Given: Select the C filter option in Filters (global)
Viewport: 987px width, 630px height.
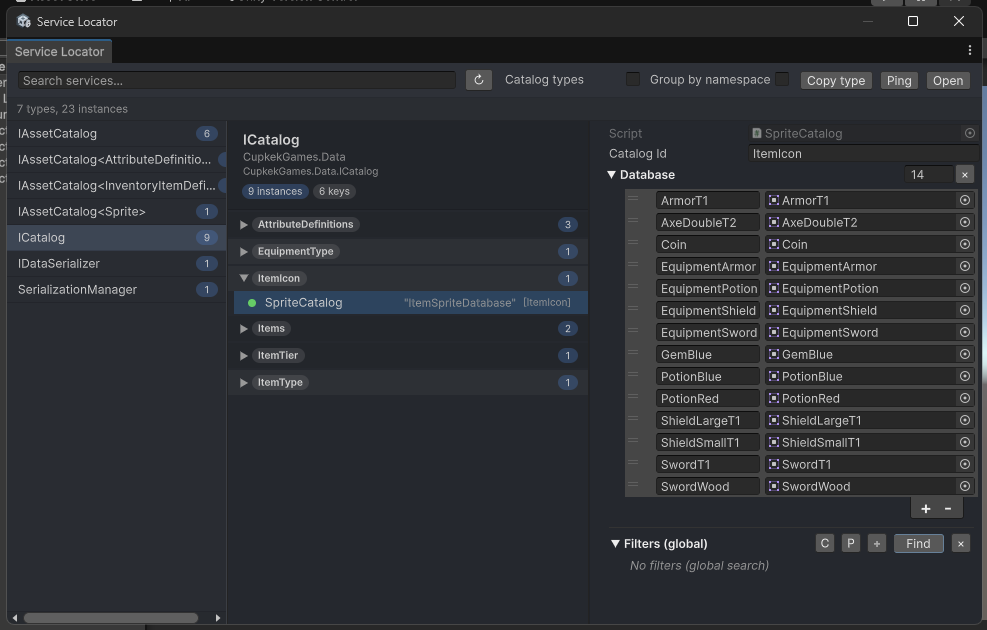Looking at the screenshot, I should tap(824, 543).
